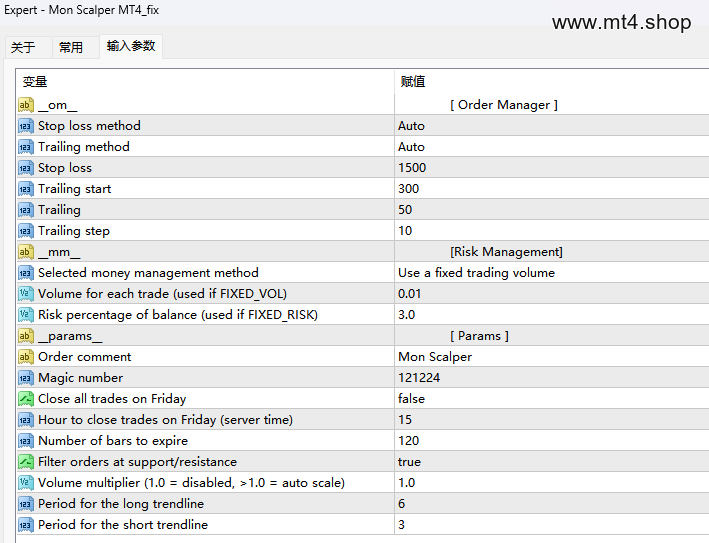The width and height of the screenshot is (709, 543).
Task: Edit the Order comment value Mon Scalper
Action: pos(552,357)
